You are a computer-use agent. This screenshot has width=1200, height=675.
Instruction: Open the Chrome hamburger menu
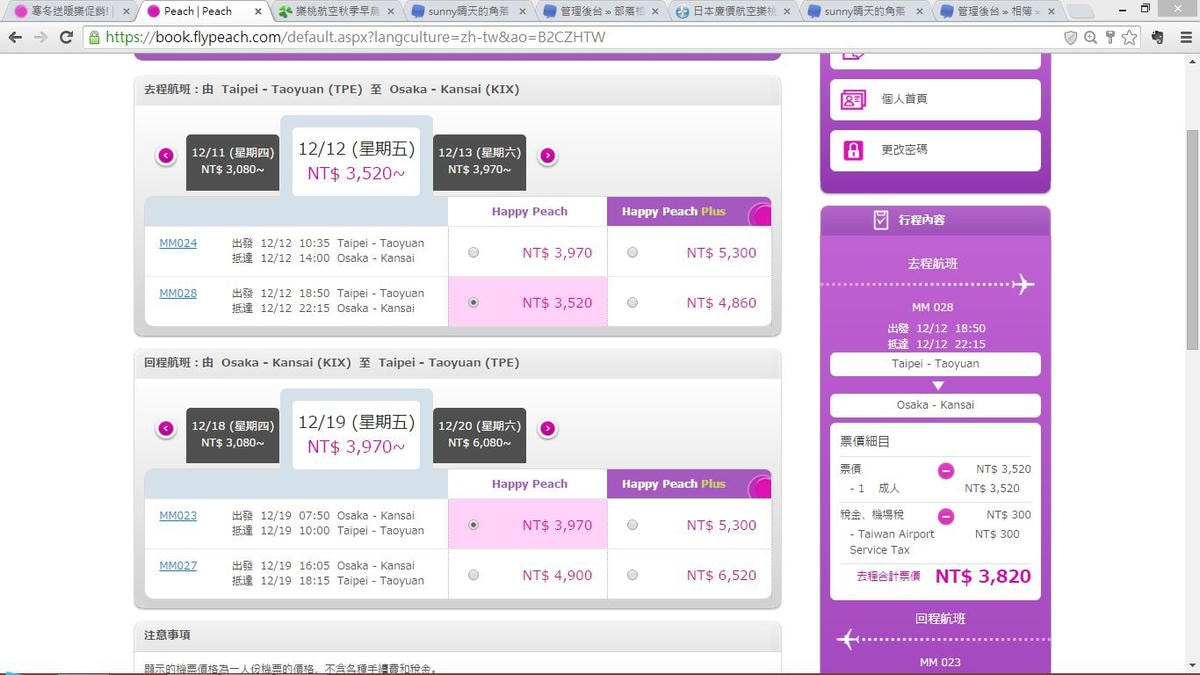[1184, 37]
